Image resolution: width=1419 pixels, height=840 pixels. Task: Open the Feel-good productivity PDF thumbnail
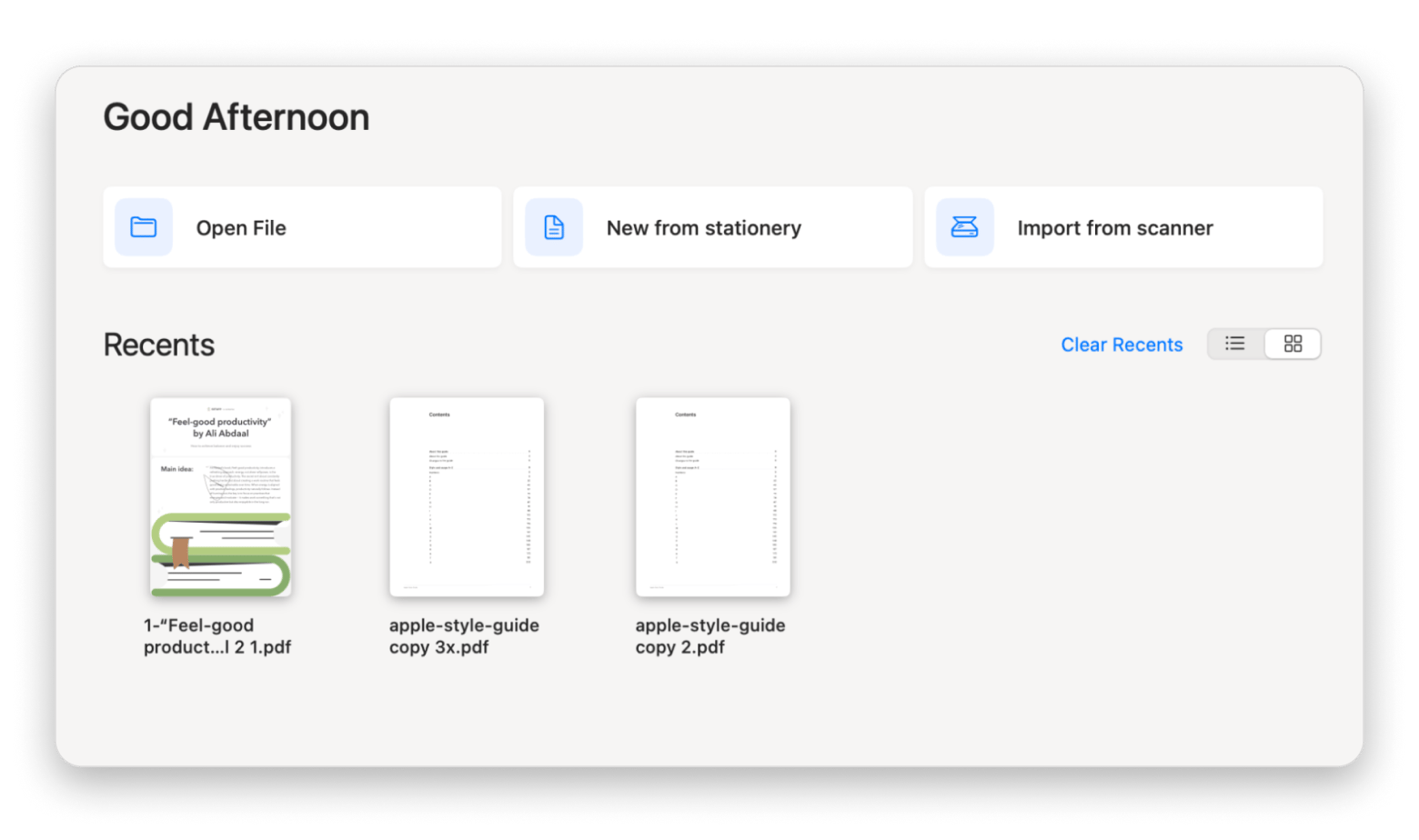[x=220, y=496]
